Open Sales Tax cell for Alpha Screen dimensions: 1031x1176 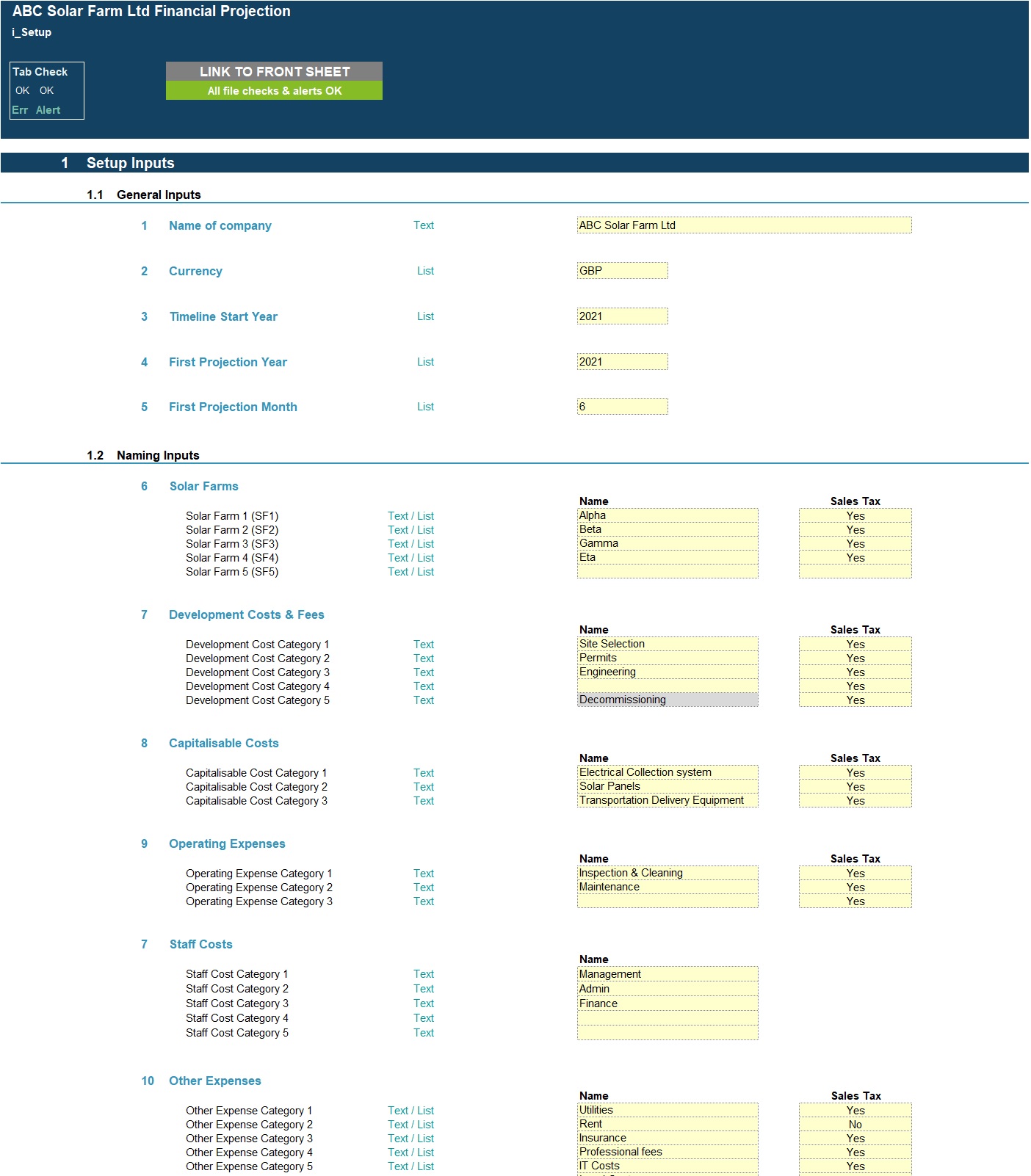pos(855,515)
